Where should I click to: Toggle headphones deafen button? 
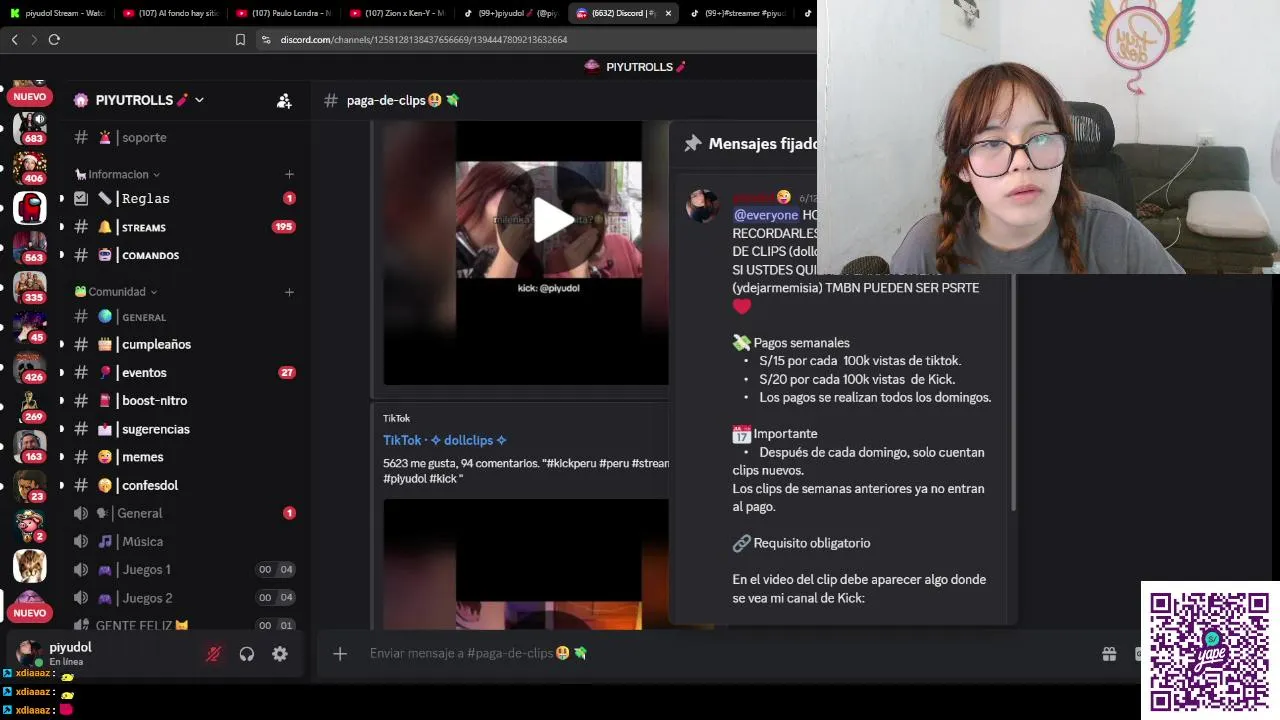(247, 654)
